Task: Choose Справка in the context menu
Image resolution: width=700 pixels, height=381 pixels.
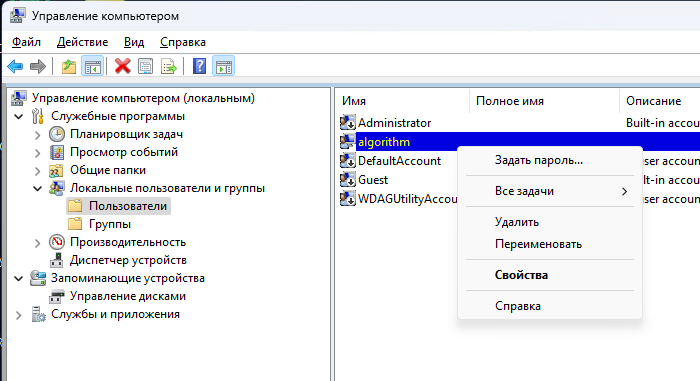Action: (550, 306)
